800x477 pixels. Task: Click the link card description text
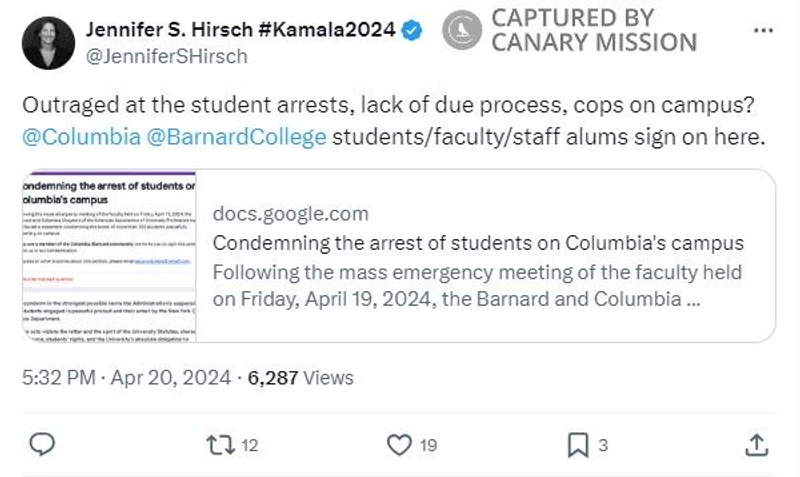point(480,285)
